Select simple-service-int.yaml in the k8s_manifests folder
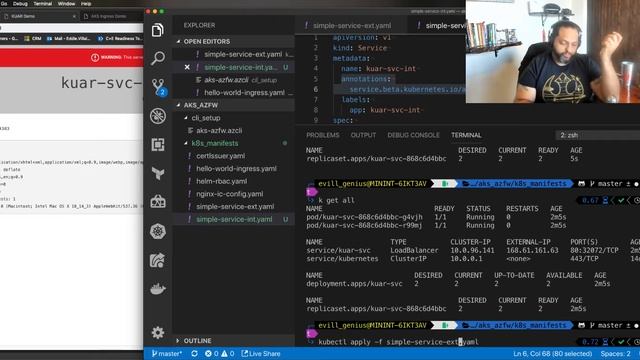640x360 pixels. 234,219
